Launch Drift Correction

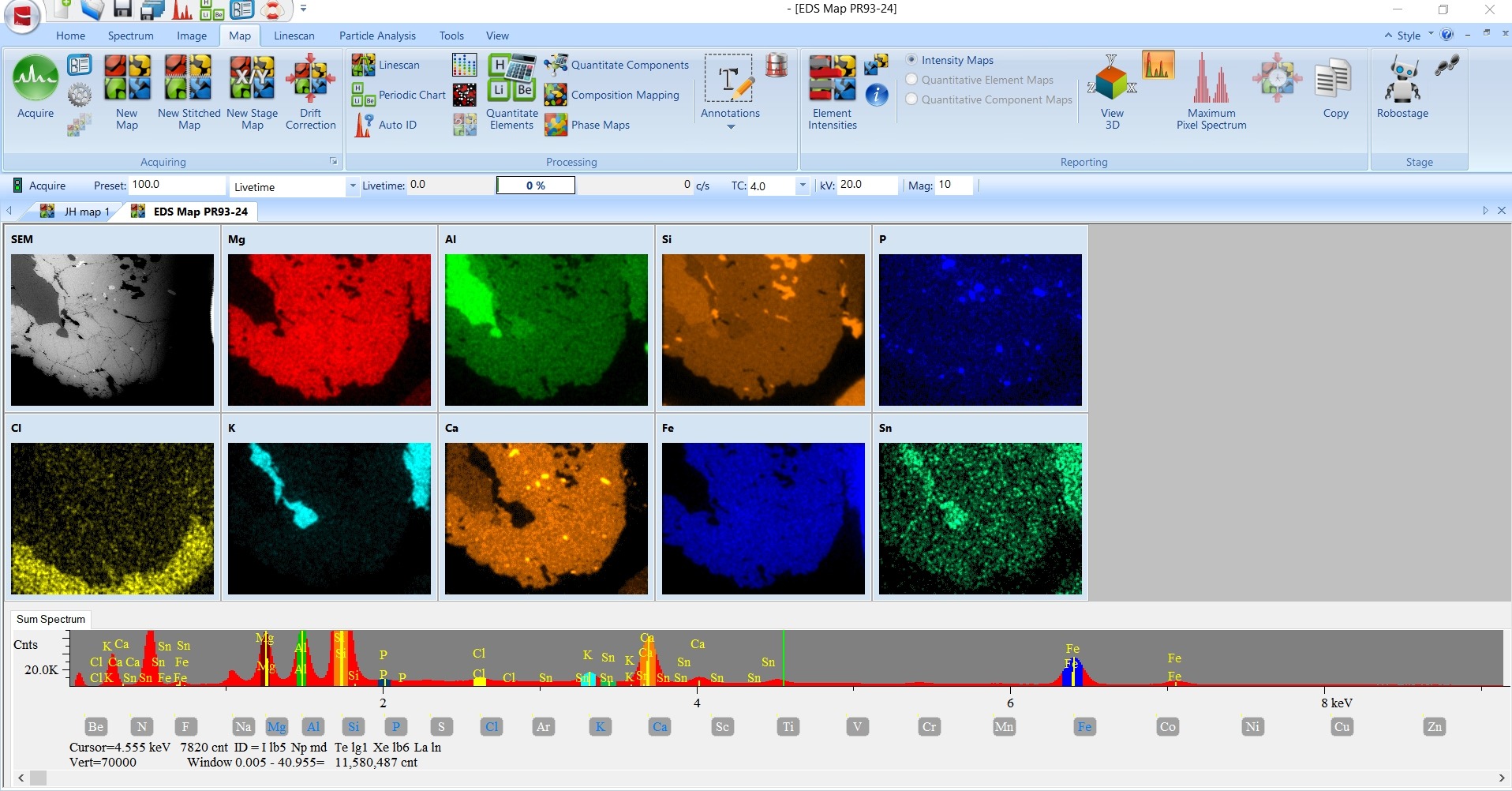pyautogui.click(x=310, y=92)
